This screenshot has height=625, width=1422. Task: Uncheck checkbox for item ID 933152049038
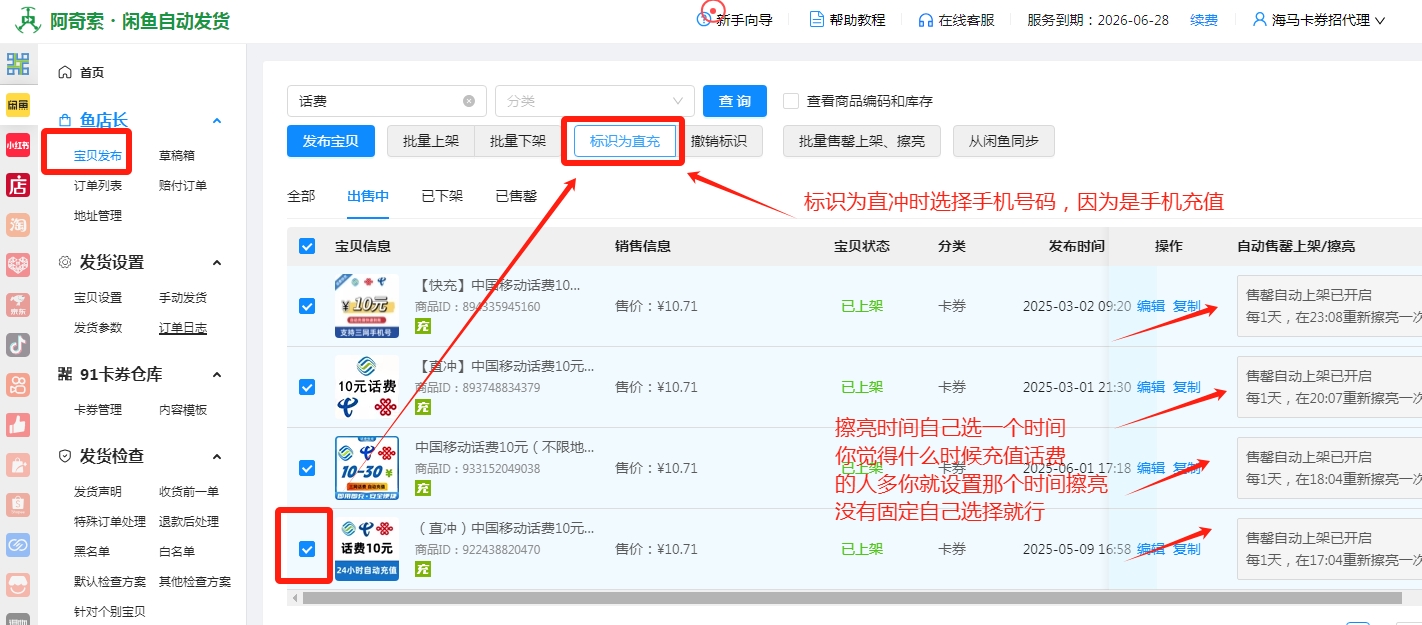[307, 468]
